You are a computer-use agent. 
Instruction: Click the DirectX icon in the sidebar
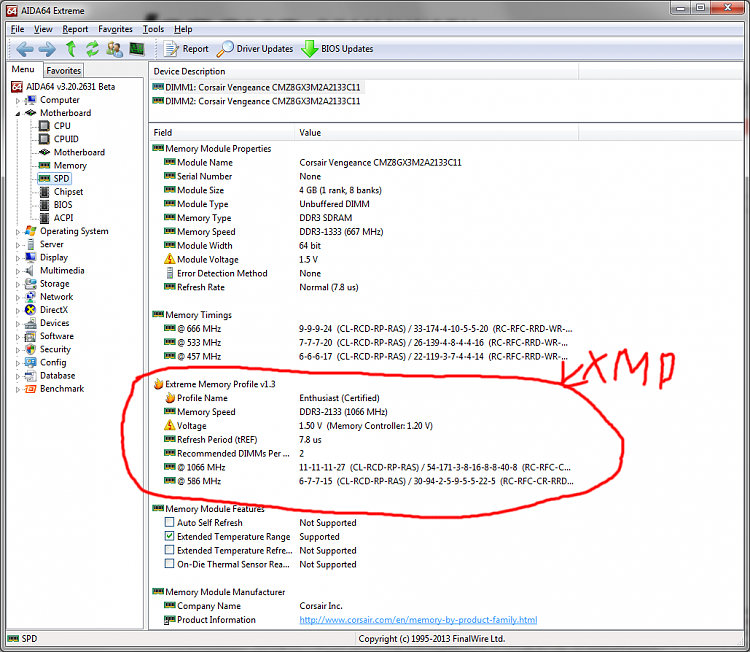click(x=31, y=310)
